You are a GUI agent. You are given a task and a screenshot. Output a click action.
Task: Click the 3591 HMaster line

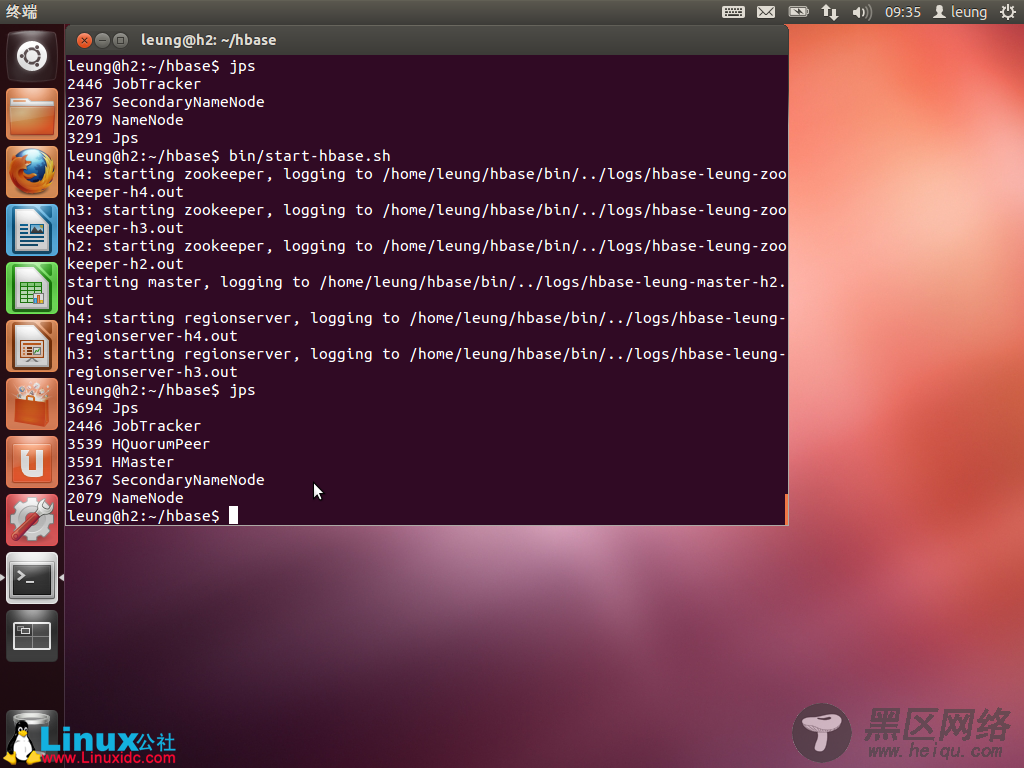coord(121,462)
